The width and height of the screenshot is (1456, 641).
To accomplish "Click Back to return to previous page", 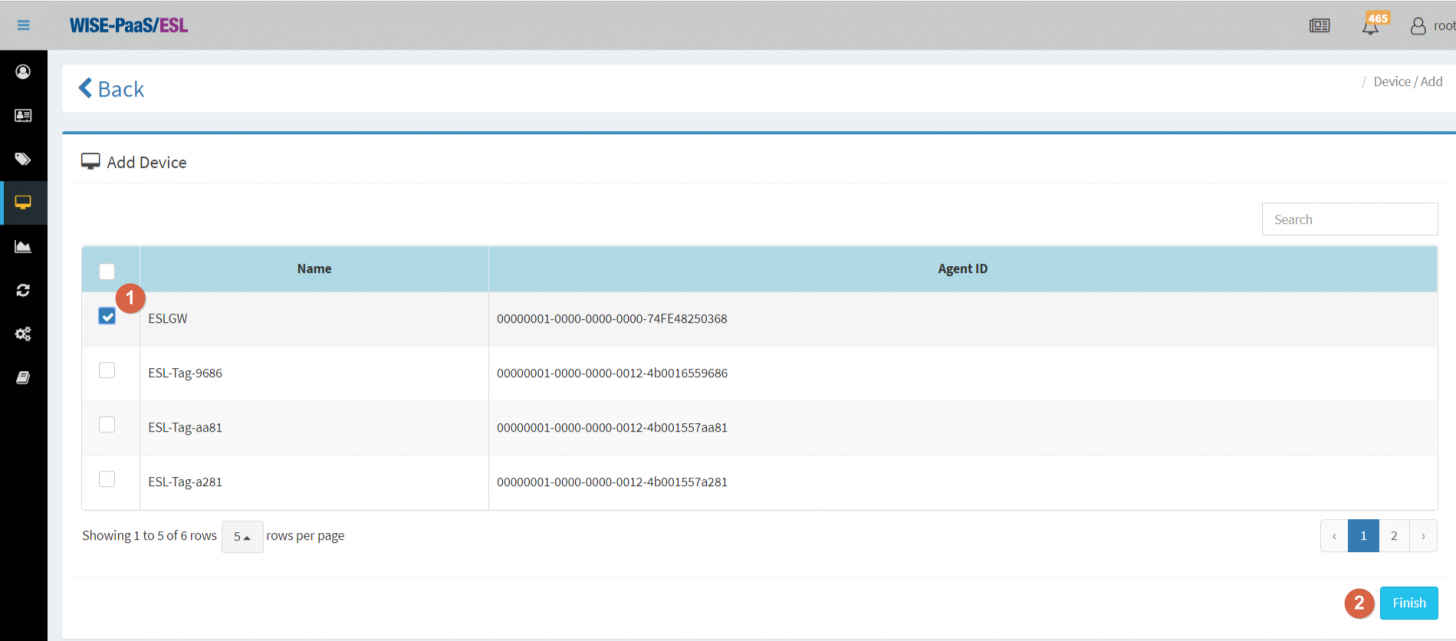I will (110, 89).
